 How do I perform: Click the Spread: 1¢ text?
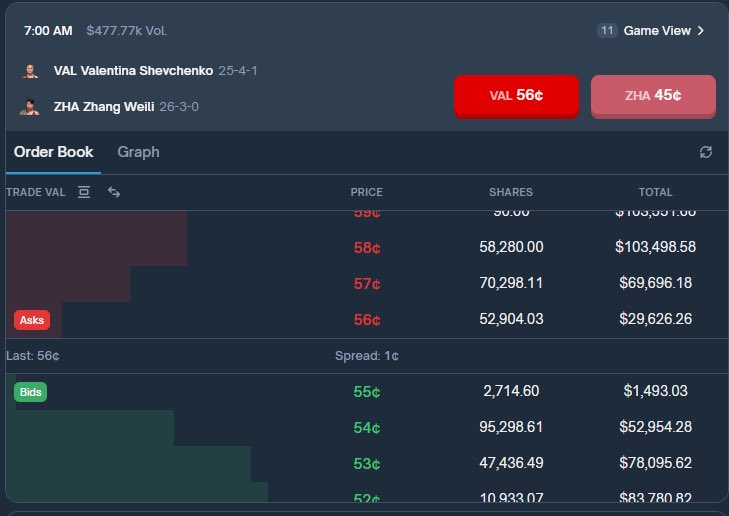[x=367, y=356]
